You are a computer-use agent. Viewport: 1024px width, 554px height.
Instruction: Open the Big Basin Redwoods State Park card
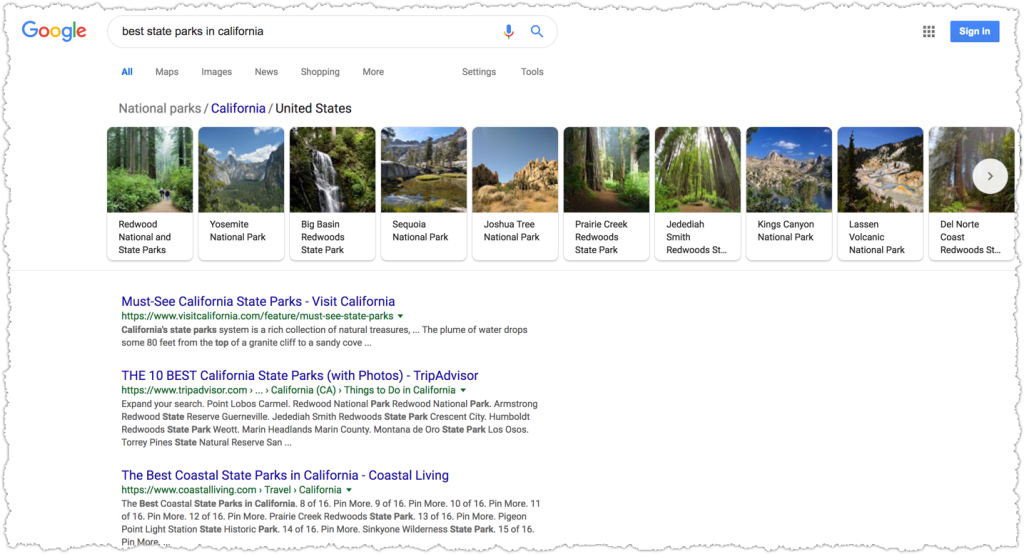click(x=332, y=193)
